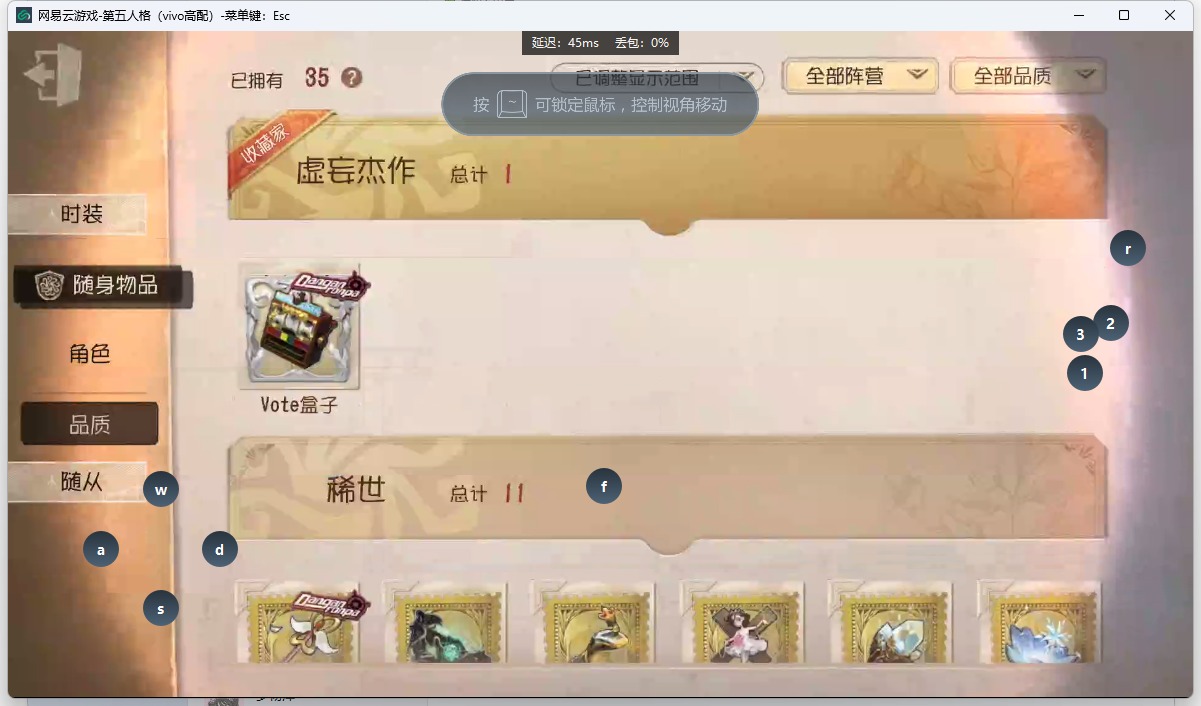This screenshot has height=706, width=1201.
Task: Expand the display range dropdown
Action: click(x=657, y=78)
